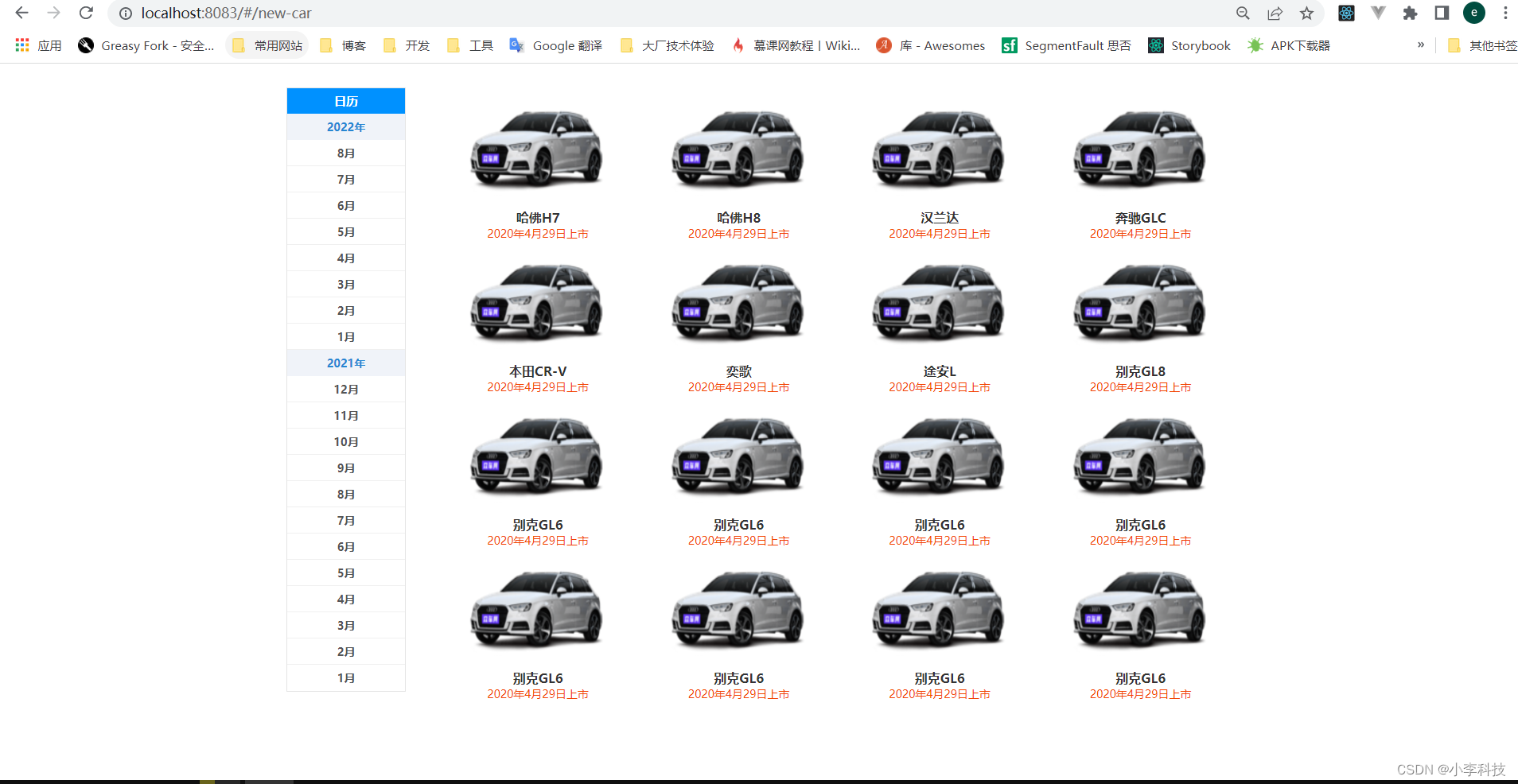The height and width of the screenshot is (784, 1518).
Task: Open the Google 翻译 bookmark
Action: 556,45
